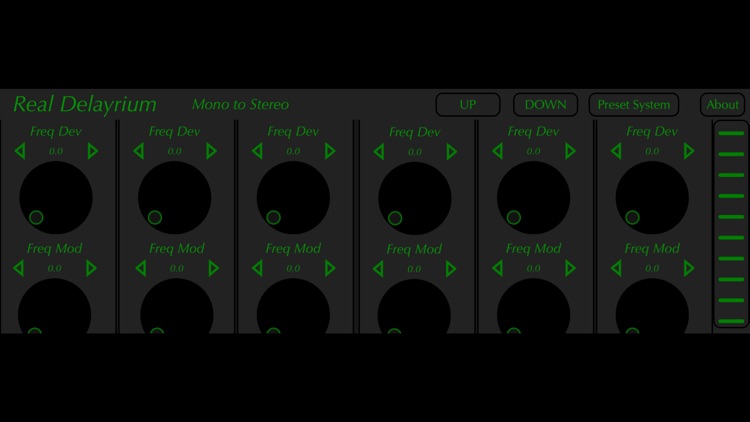Click right arrow of first column Freq Mod

(x=91, y=268)
